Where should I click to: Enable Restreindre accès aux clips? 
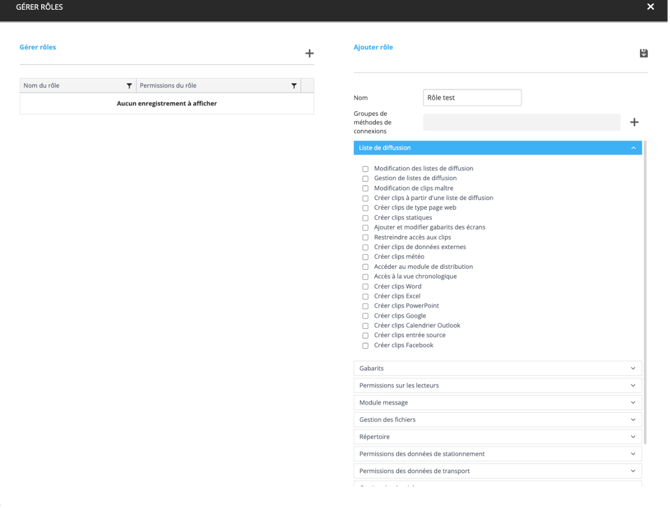point(365,238)
